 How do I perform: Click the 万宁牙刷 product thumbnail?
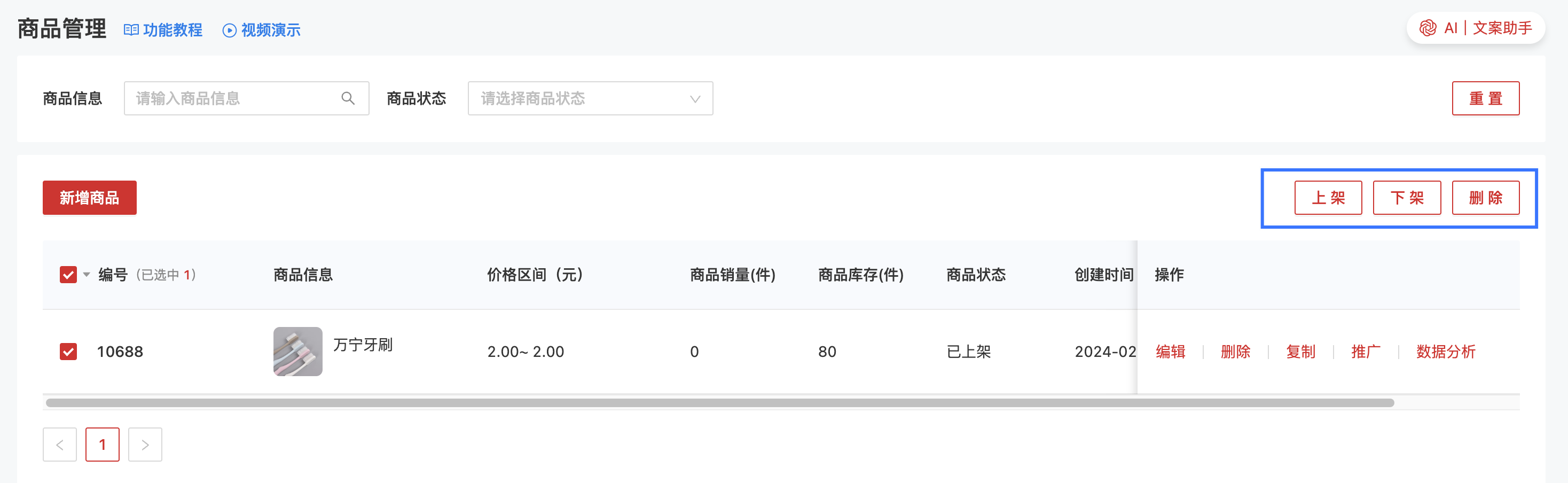297,352
